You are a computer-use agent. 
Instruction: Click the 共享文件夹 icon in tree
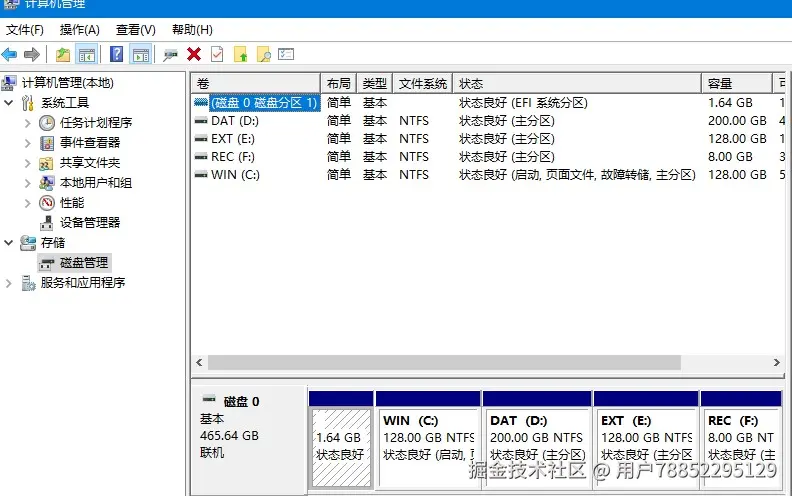pos(46,163)
